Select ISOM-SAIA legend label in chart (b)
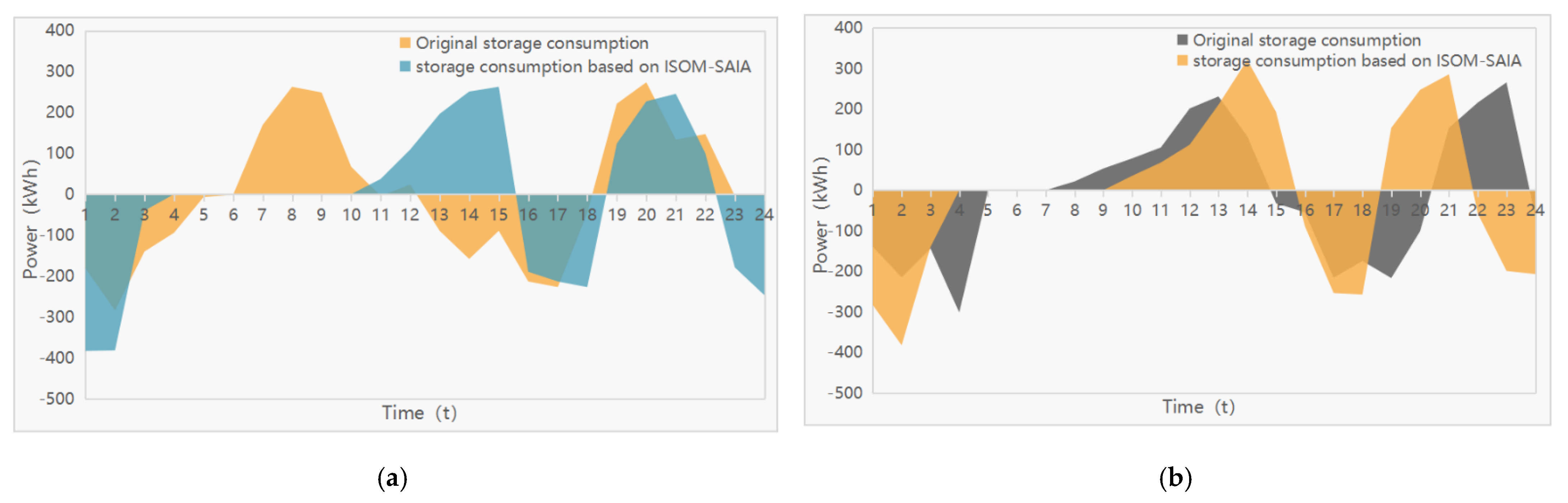The height and width of the screenshot is (503, 1568). pos(1356,61)
